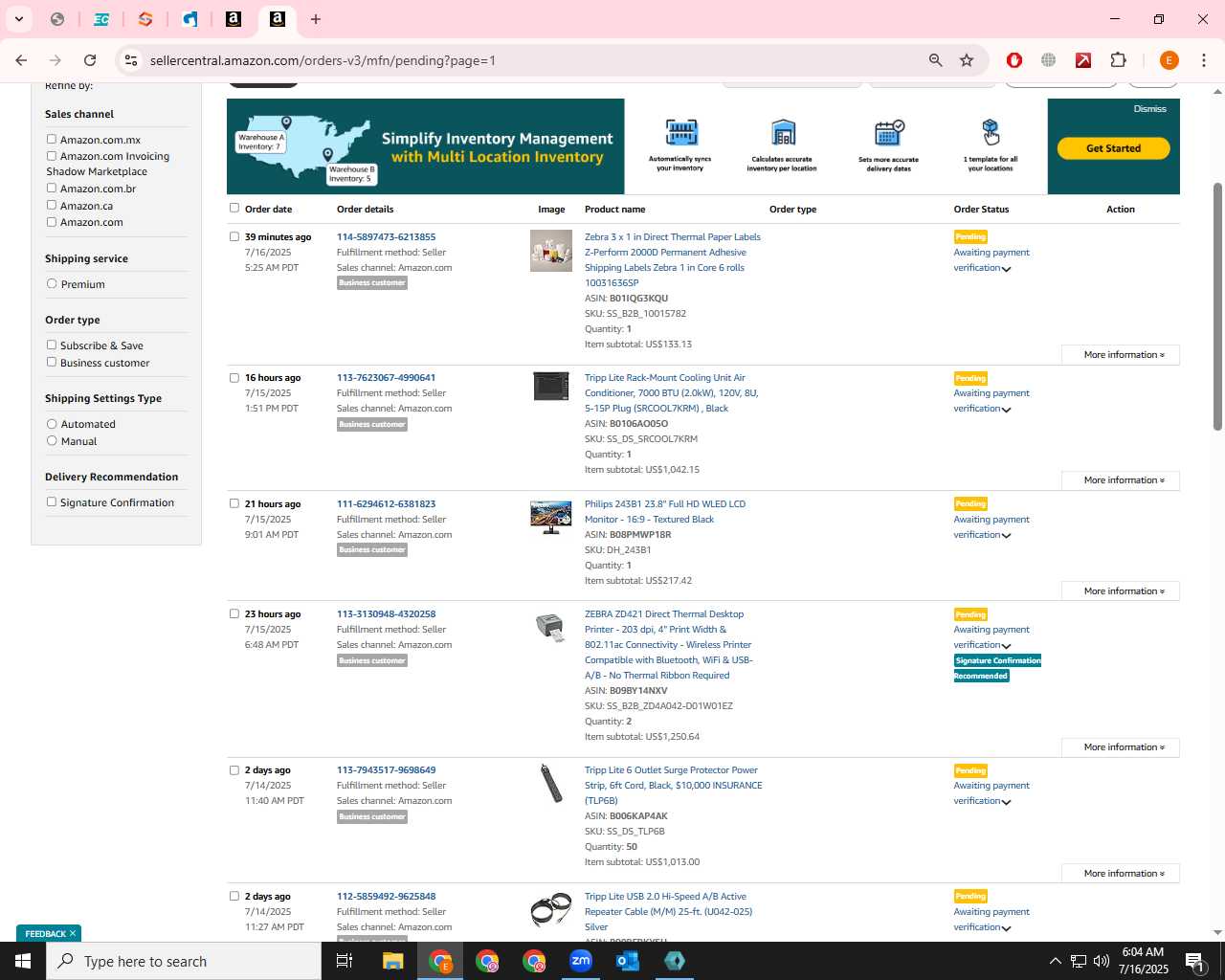Check the Subscribe & Save order type

[x=52, y=345]
